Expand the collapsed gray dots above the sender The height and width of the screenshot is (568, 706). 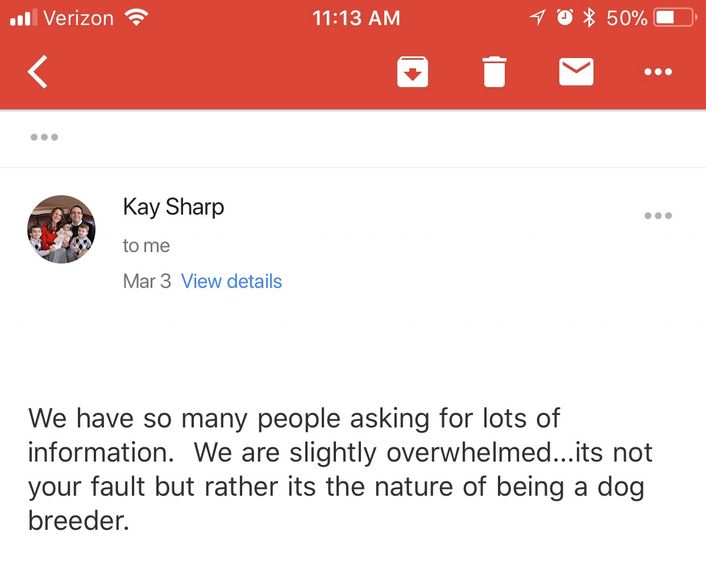[44, 137]
